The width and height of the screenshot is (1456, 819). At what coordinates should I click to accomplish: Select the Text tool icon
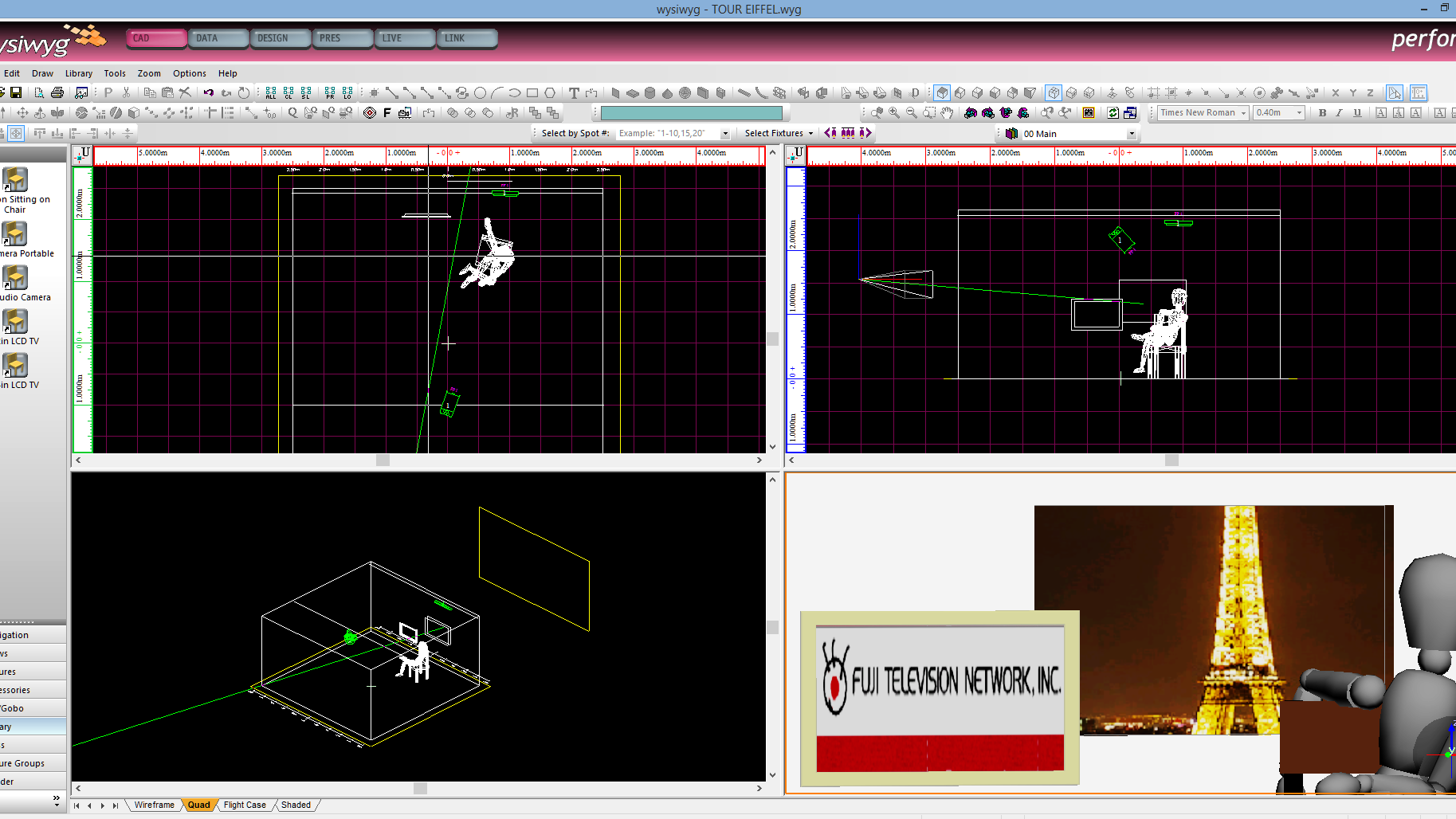(x=574, y=93)
